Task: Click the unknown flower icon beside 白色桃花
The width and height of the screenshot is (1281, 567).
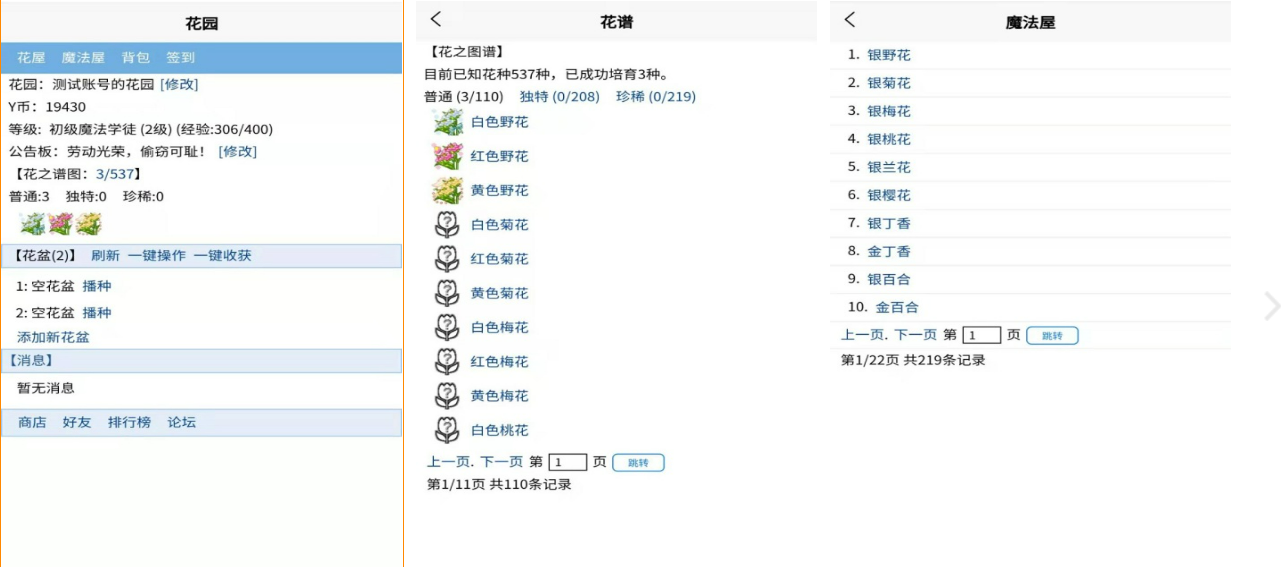Action: coord(447,430)
